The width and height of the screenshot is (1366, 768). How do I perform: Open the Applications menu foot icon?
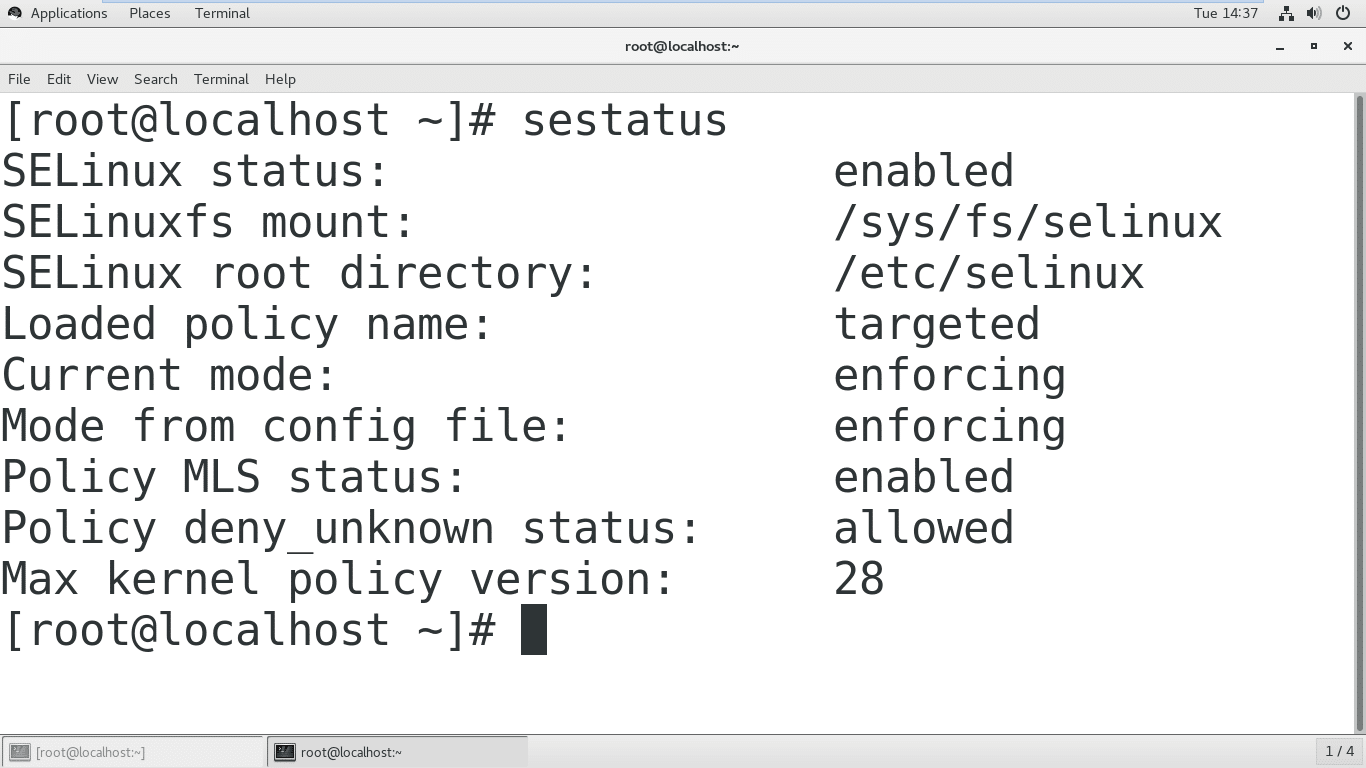tap(14, 13)
